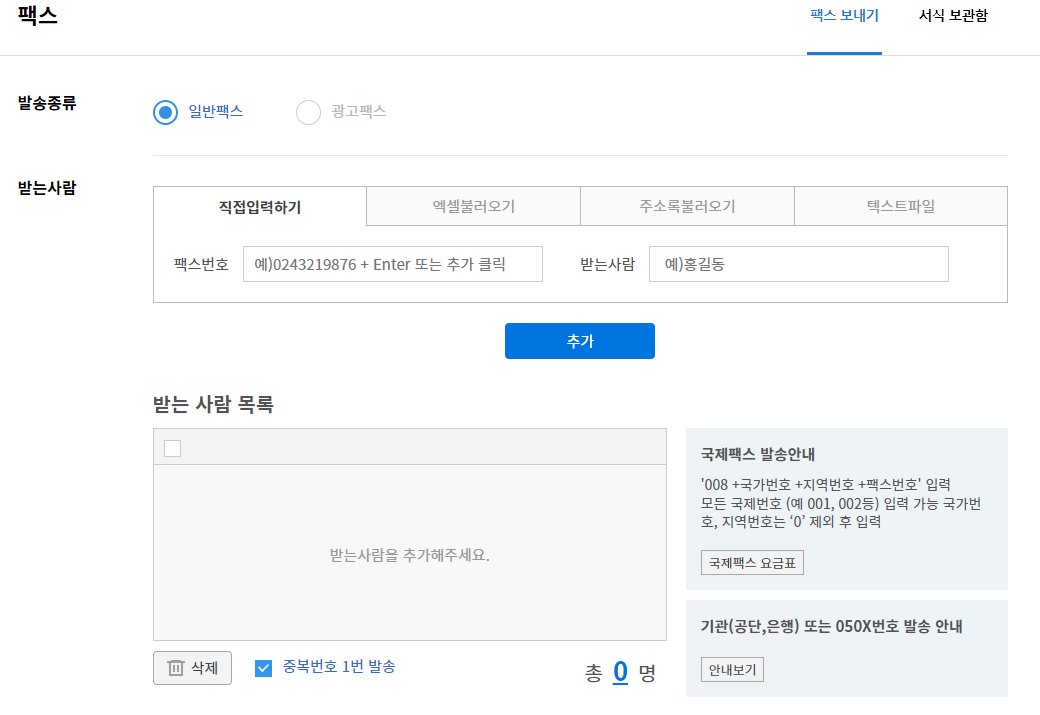This screenshot has width=1040, height=715.
Task: Open the 엑셀불러오기 tab
Action: point(472,205)
